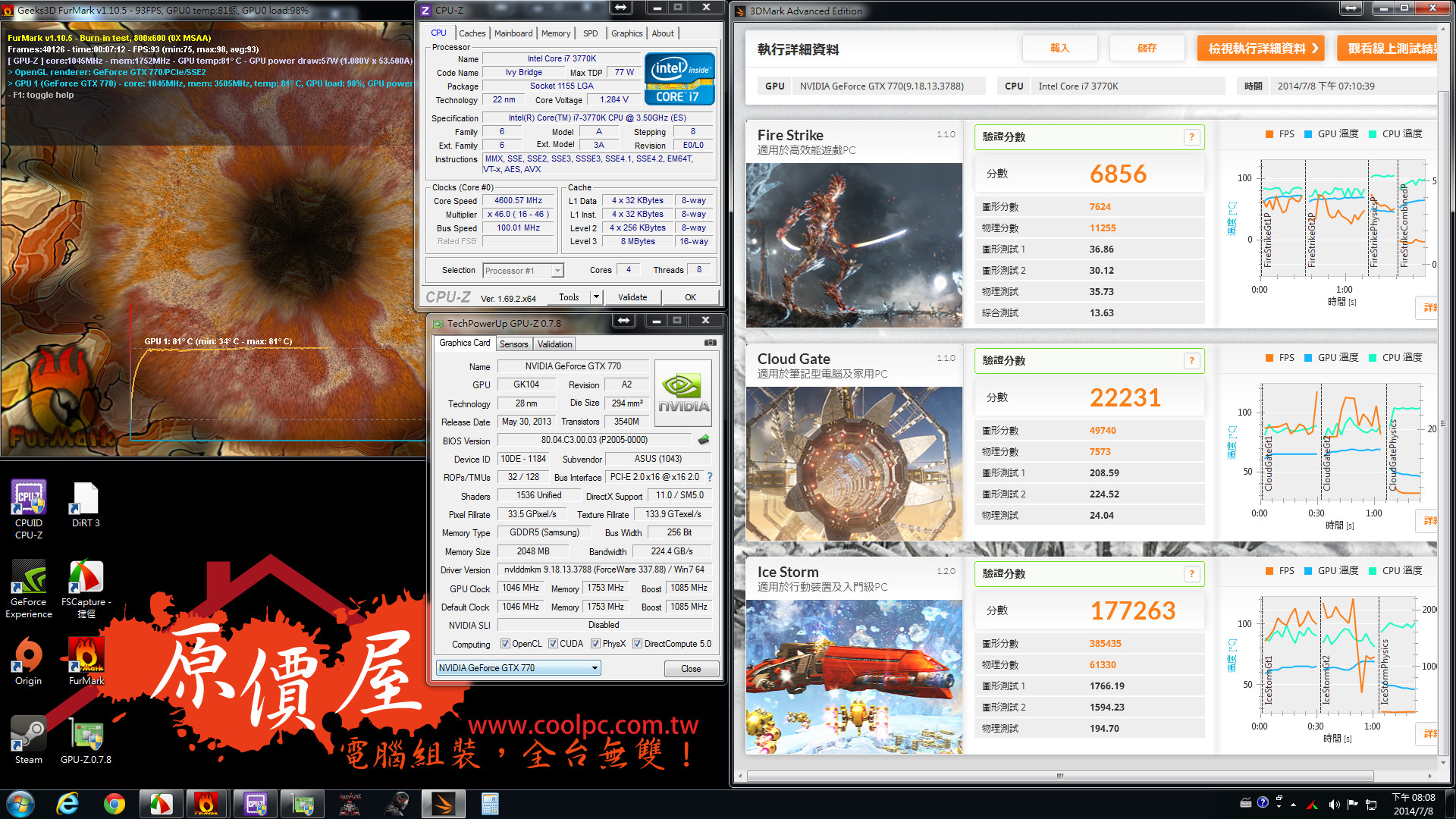This screenshot has width=1456, height=819.
Task: Launch Internet Explorer from the taskbar
Action: pos(68,804)
